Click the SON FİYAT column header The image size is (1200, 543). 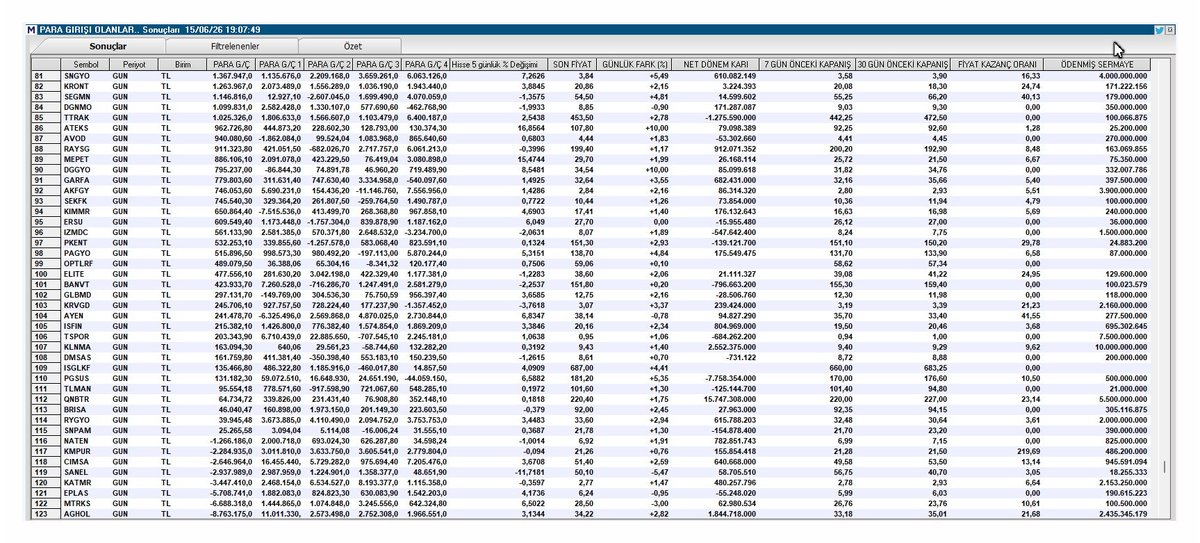tap(574, 64)
